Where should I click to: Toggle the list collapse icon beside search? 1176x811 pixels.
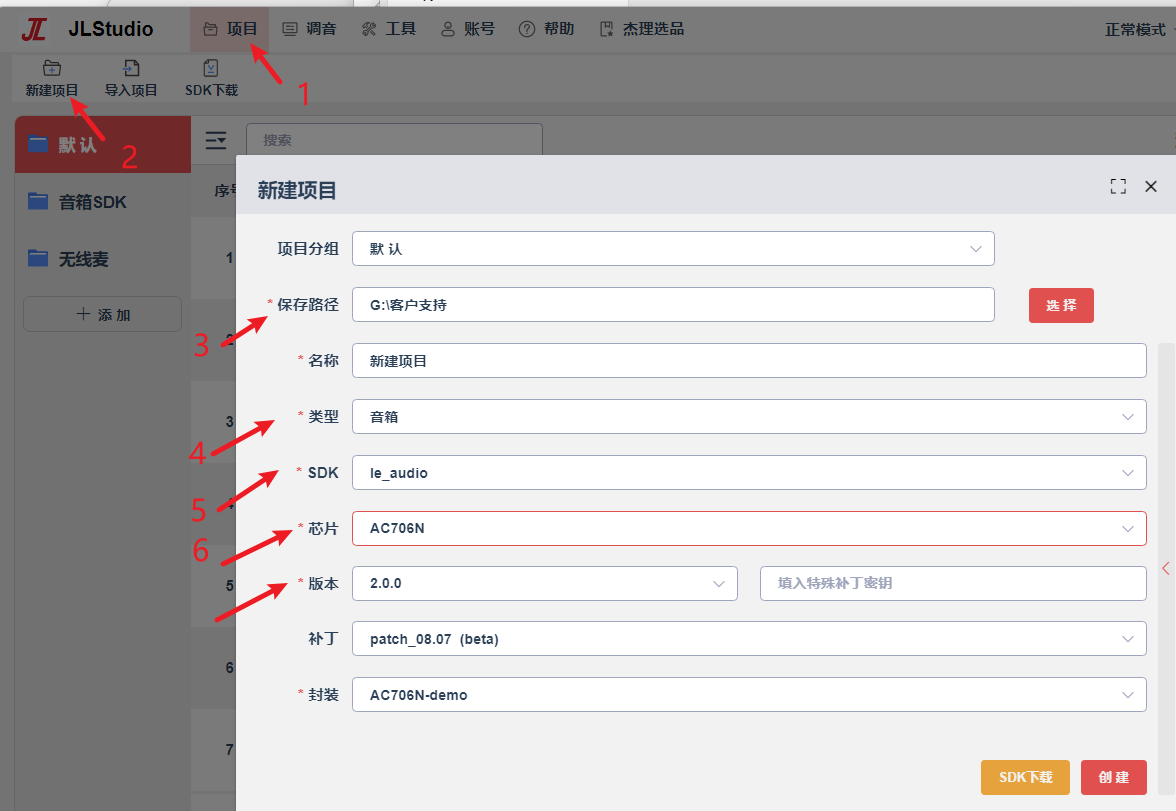pos(216,140)
